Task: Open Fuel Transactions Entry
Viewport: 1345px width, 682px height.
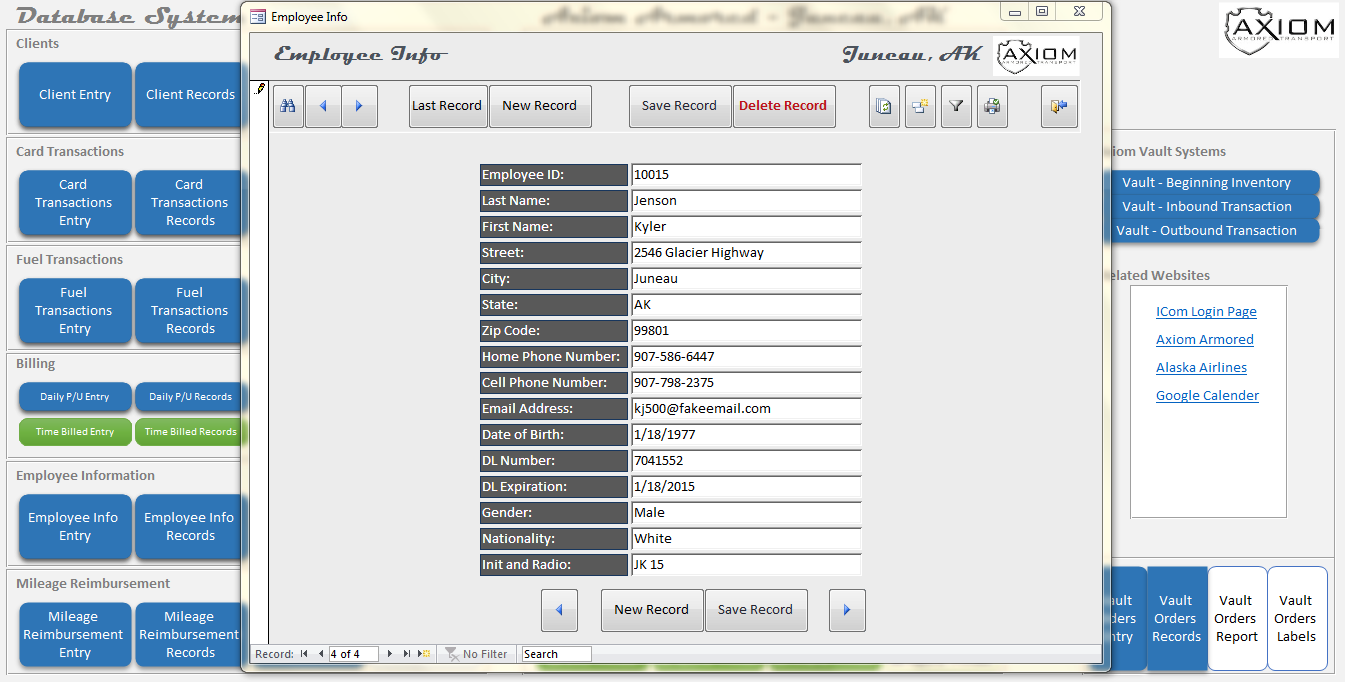Action: pyautogui.click(x=75, y=311)
